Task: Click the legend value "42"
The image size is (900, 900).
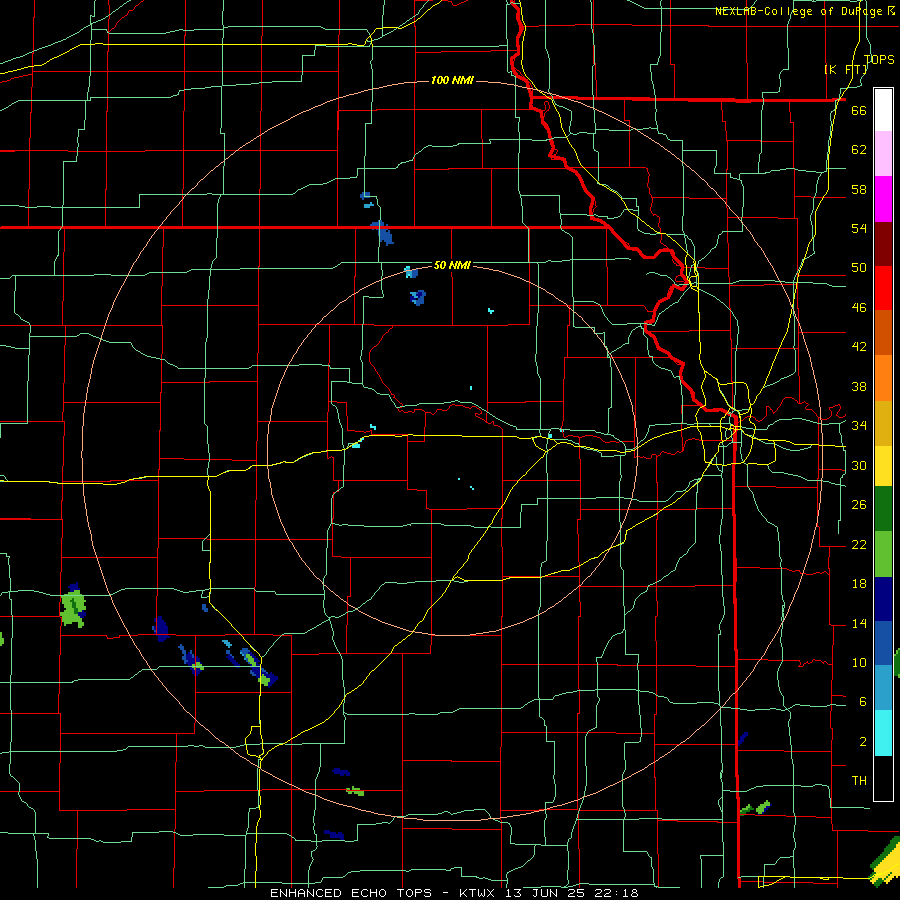Action: 859,347
